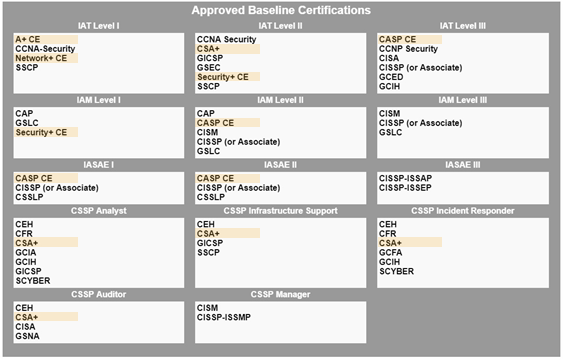
Task: Select CCNP Security in IAT Level III
Action: [x=408, y=49]
